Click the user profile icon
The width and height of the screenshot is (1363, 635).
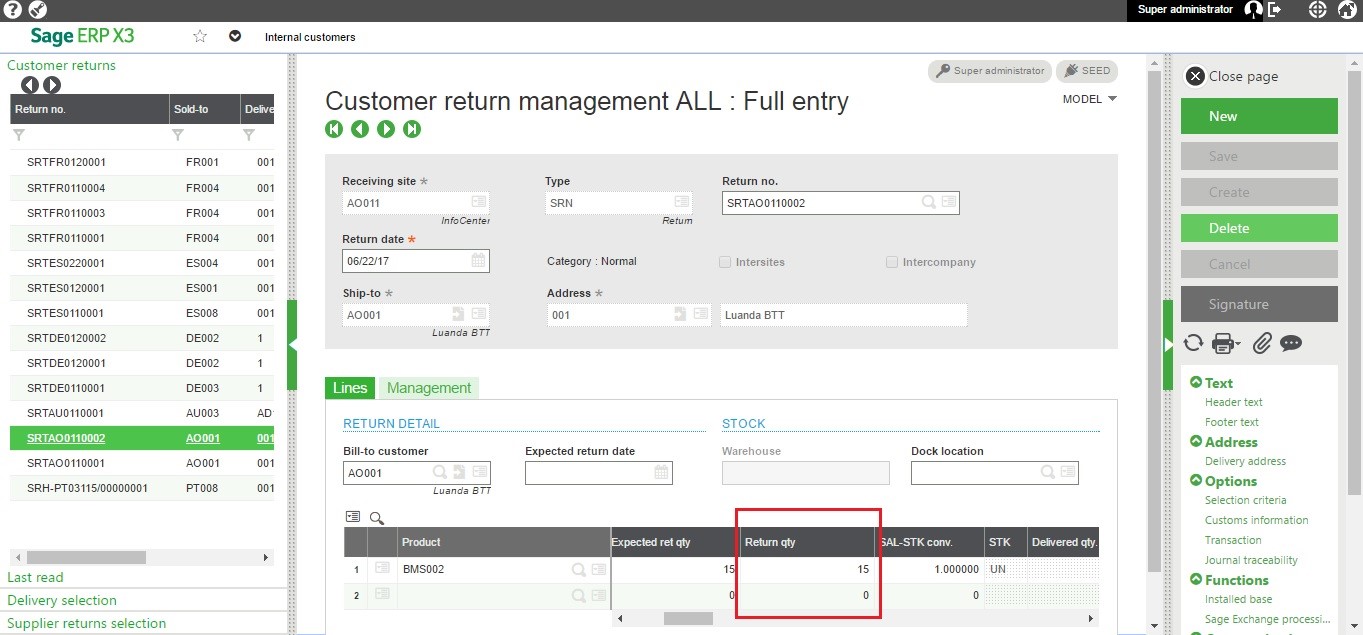tap(1253, 10)
